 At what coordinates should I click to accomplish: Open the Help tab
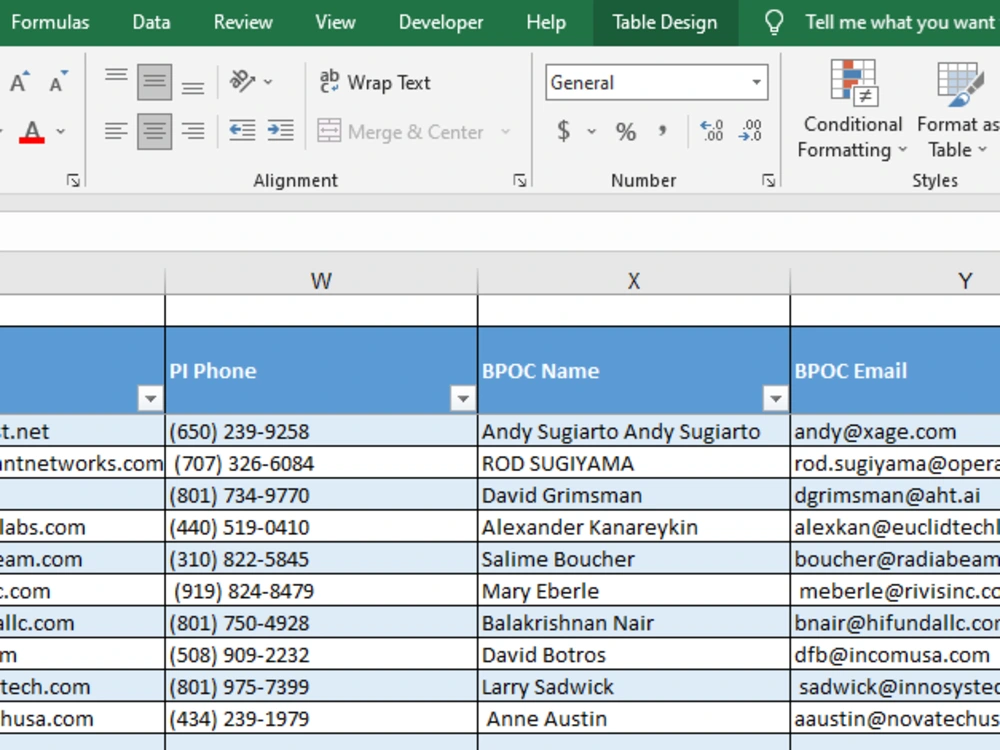coord(546,22)
